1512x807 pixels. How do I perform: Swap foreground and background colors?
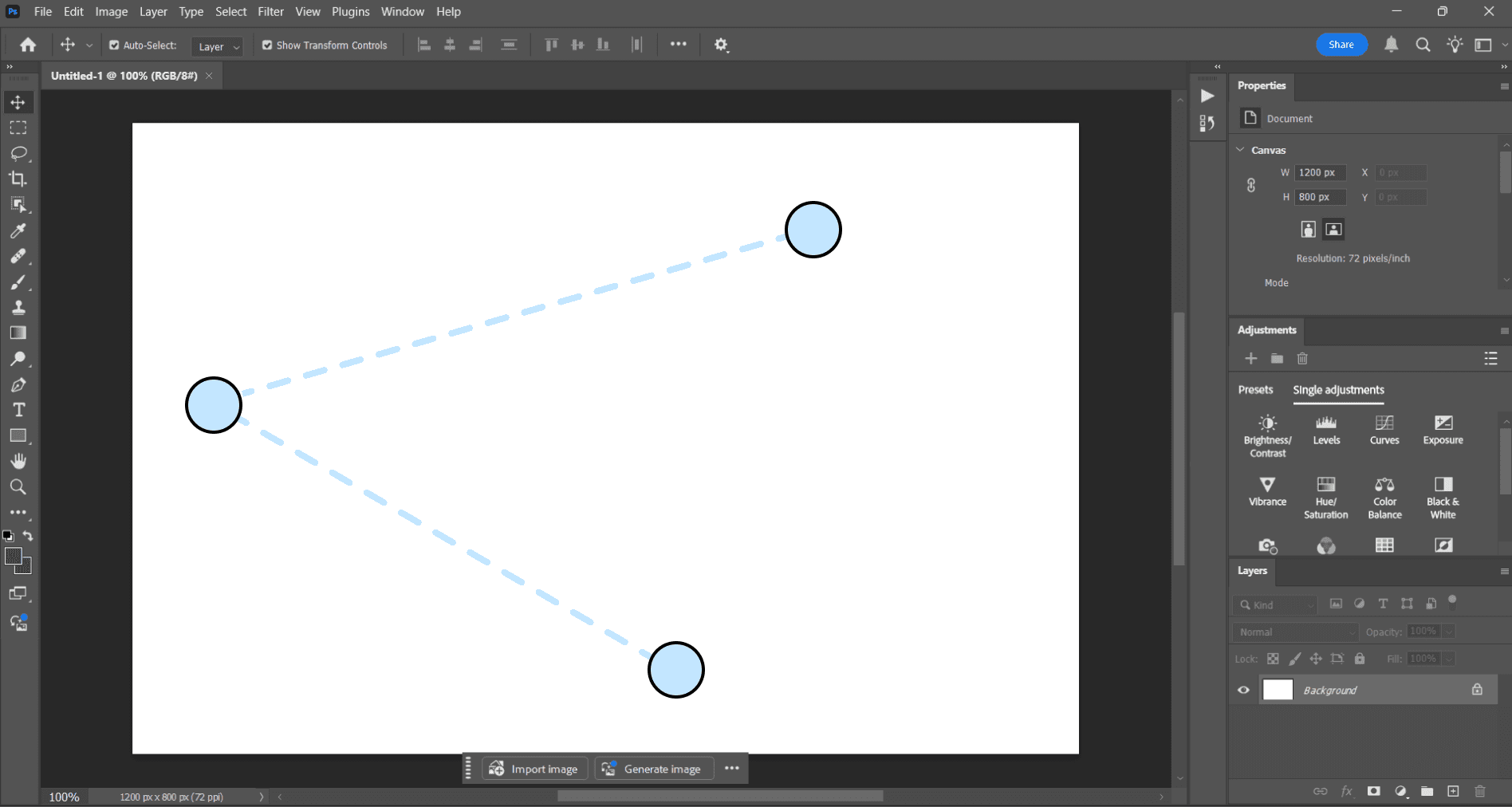click(28, 536)
